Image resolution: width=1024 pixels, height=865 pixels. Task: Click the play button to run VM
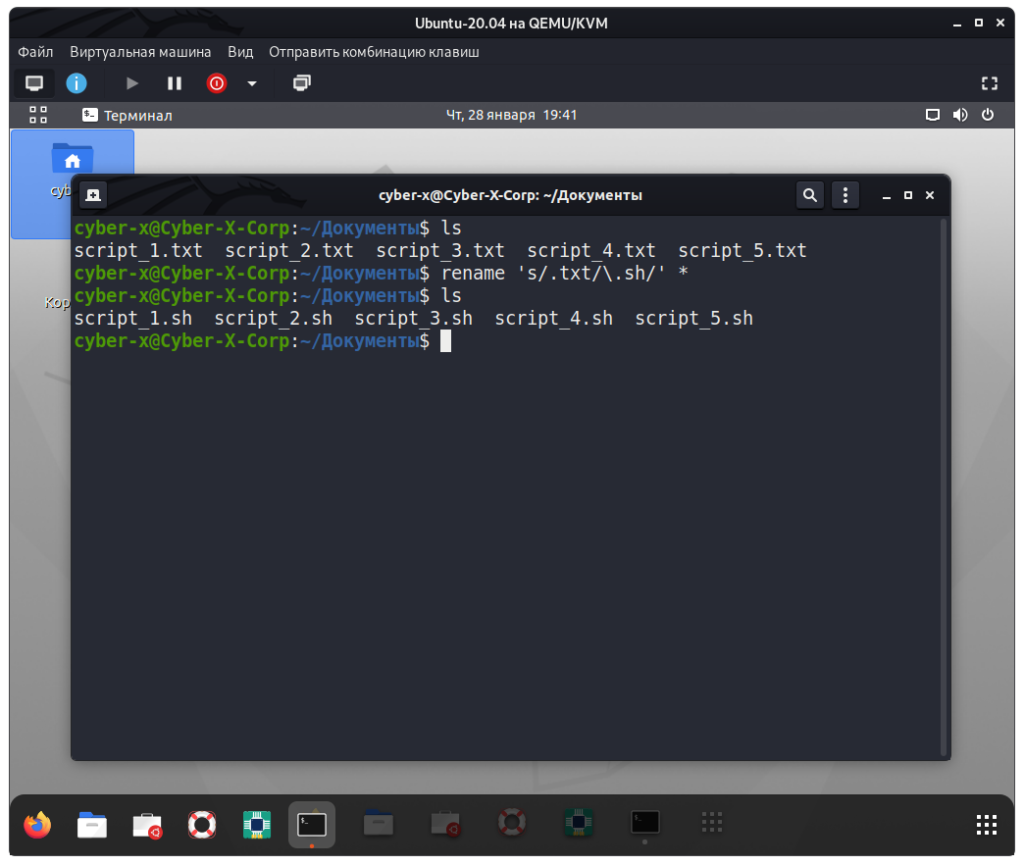click(x=132, y=83)
